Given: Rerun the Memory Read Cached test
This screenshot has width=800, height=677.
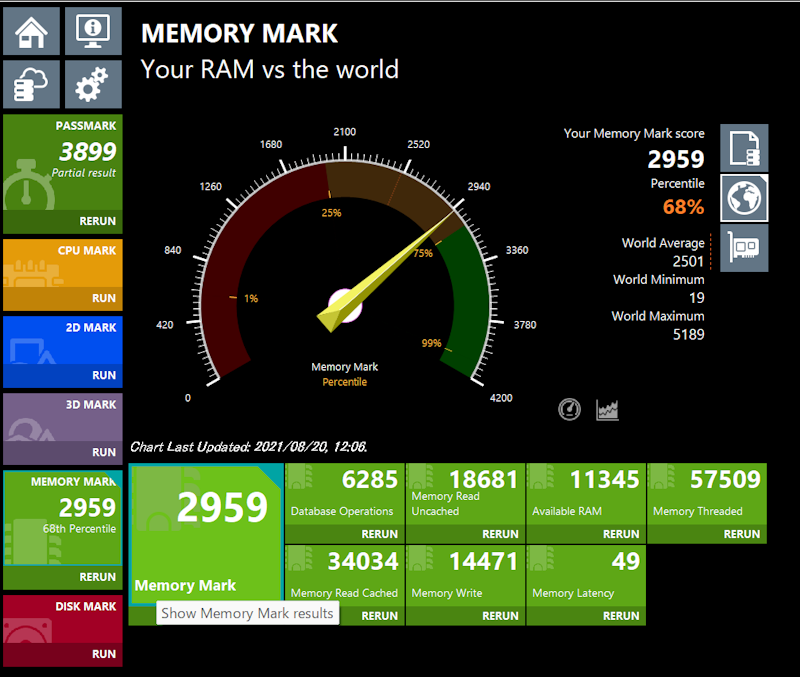Looking at the screenshot, I should click(379, 616).
